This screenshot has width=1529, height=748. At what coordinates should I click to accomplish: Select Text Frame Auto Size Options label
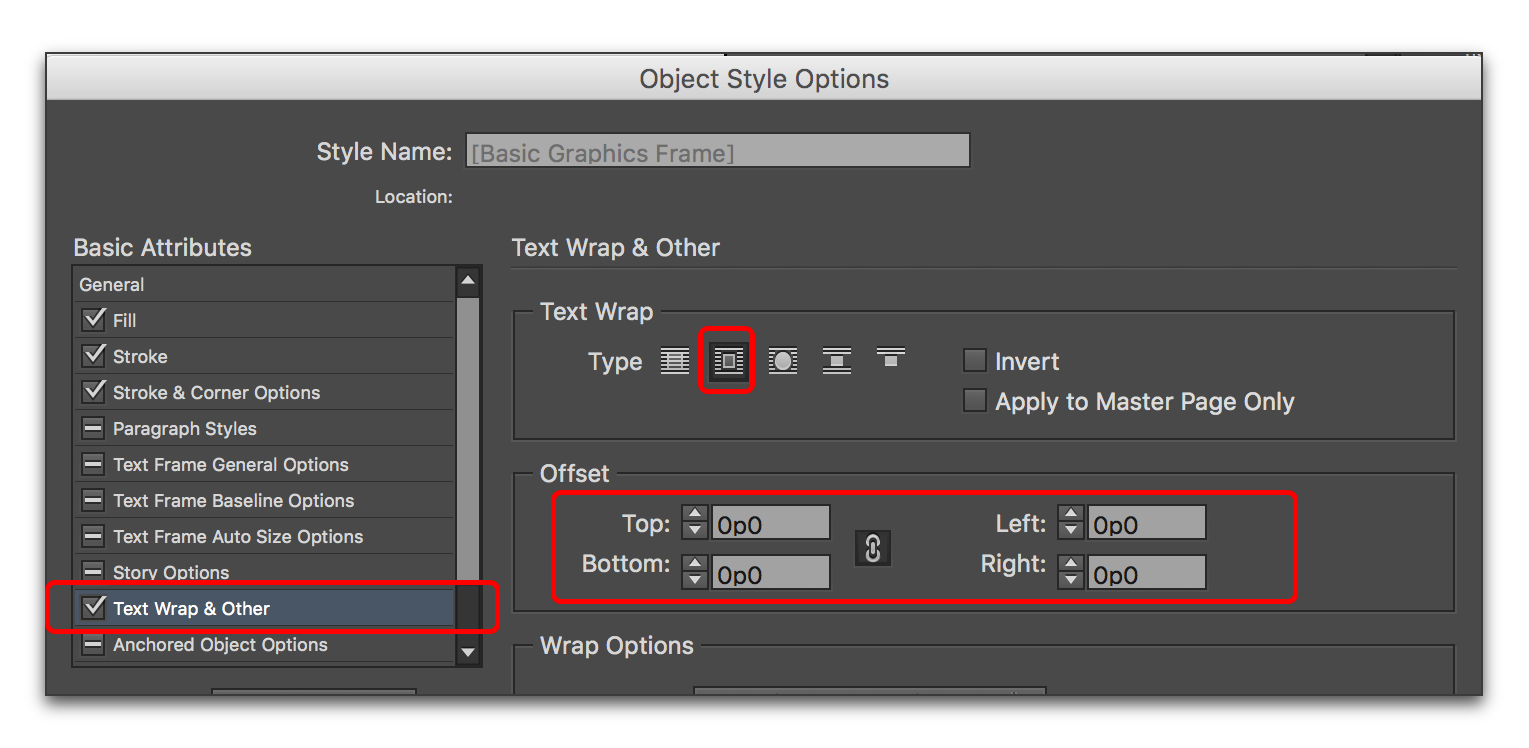coord(238,537)
